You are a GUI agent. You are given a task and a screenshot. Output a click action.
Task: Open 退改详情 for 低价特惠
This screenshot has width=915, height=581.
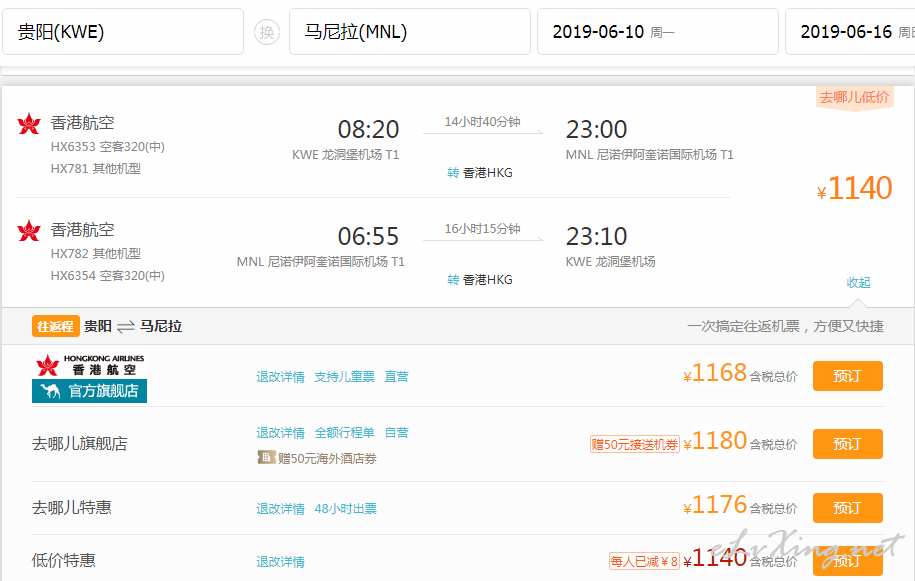281,562
